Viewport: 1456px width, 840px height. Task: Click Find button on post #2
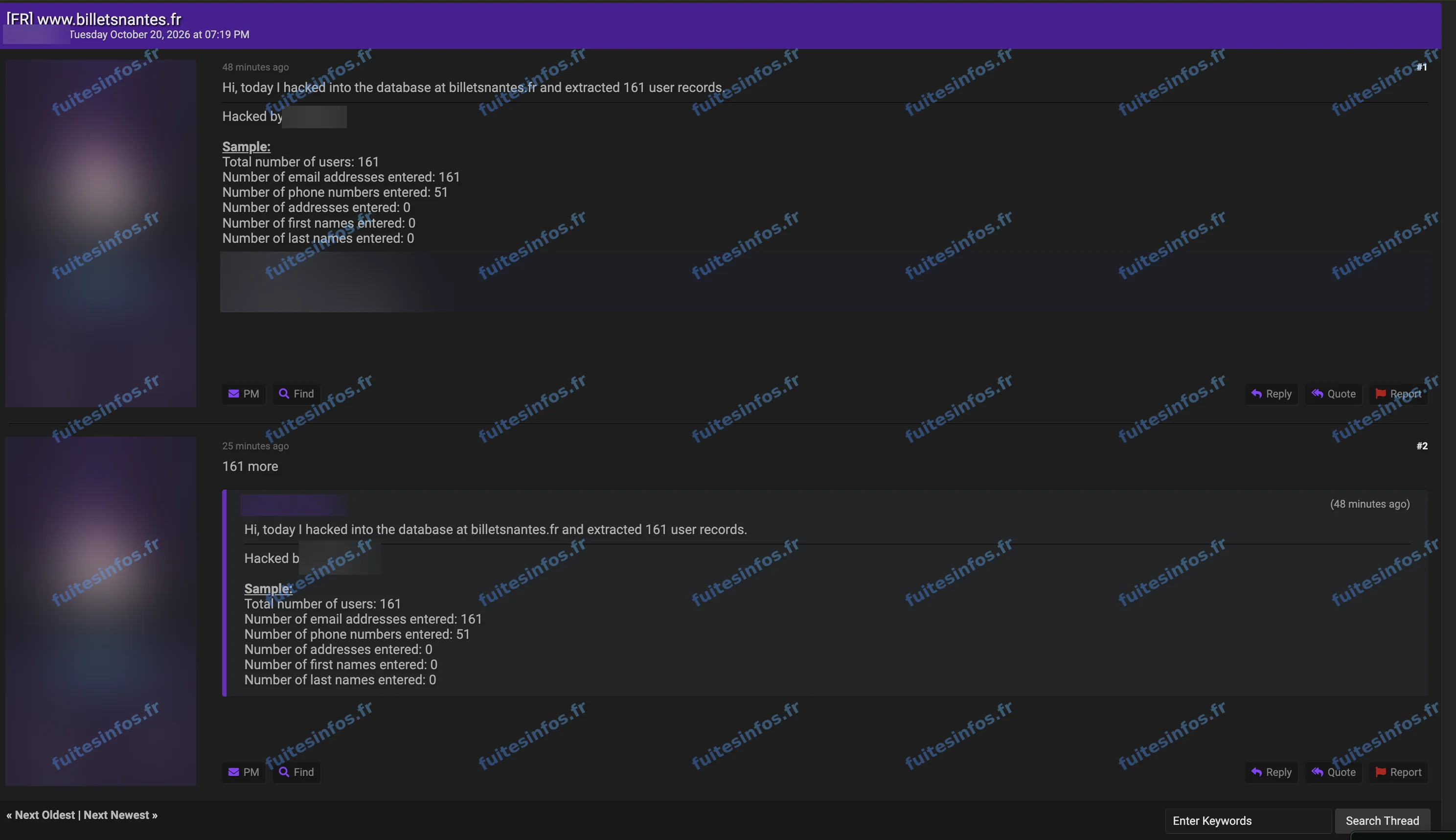(x=296, y=772)
